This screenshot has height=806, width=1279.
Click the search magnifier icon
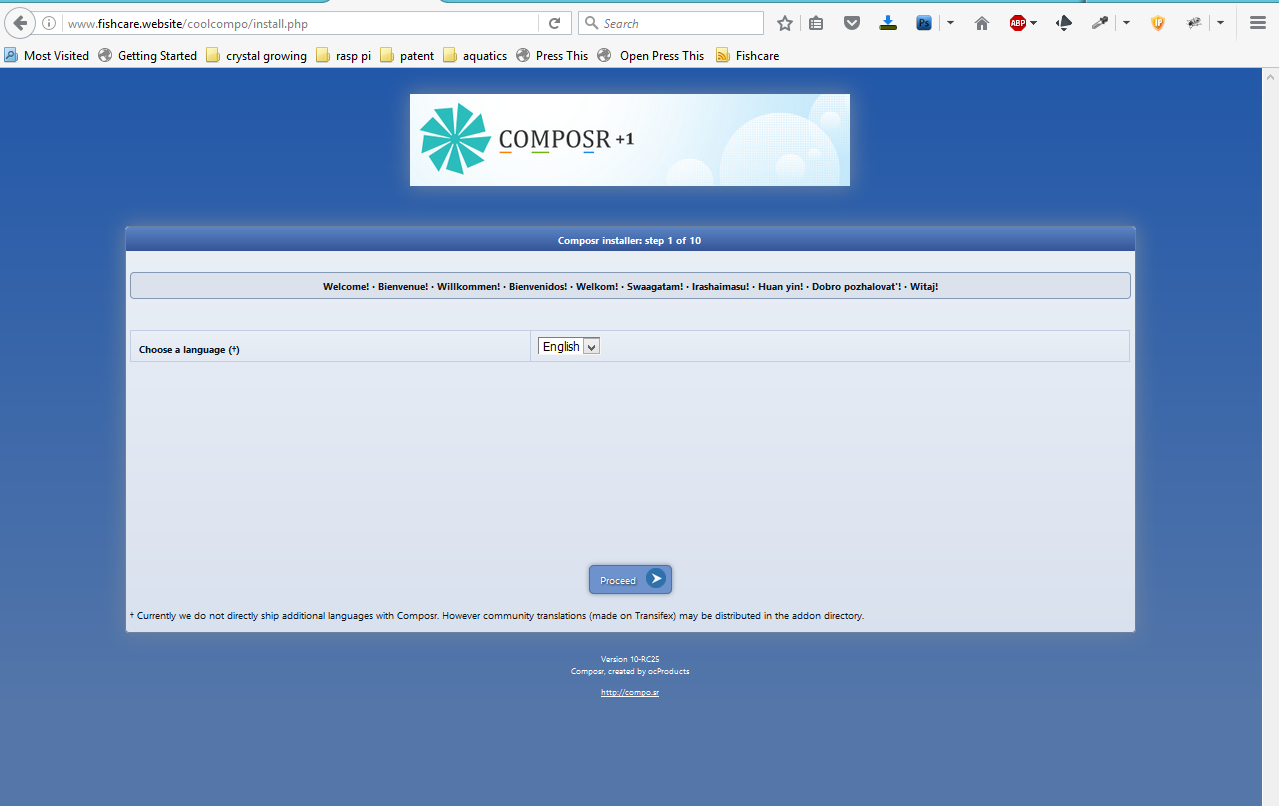coord(591,23)
